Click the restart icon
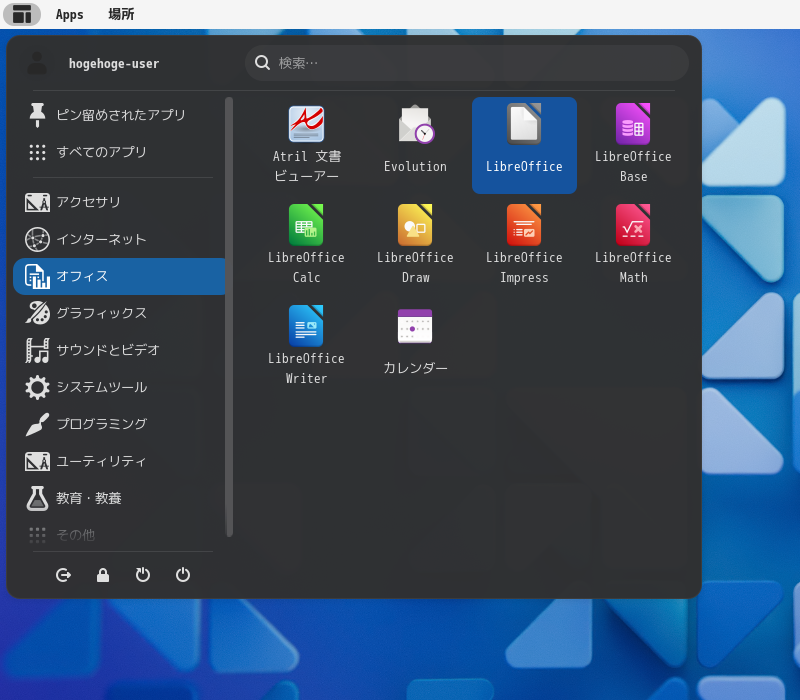The image size is (800, 700). click(143, 575)
